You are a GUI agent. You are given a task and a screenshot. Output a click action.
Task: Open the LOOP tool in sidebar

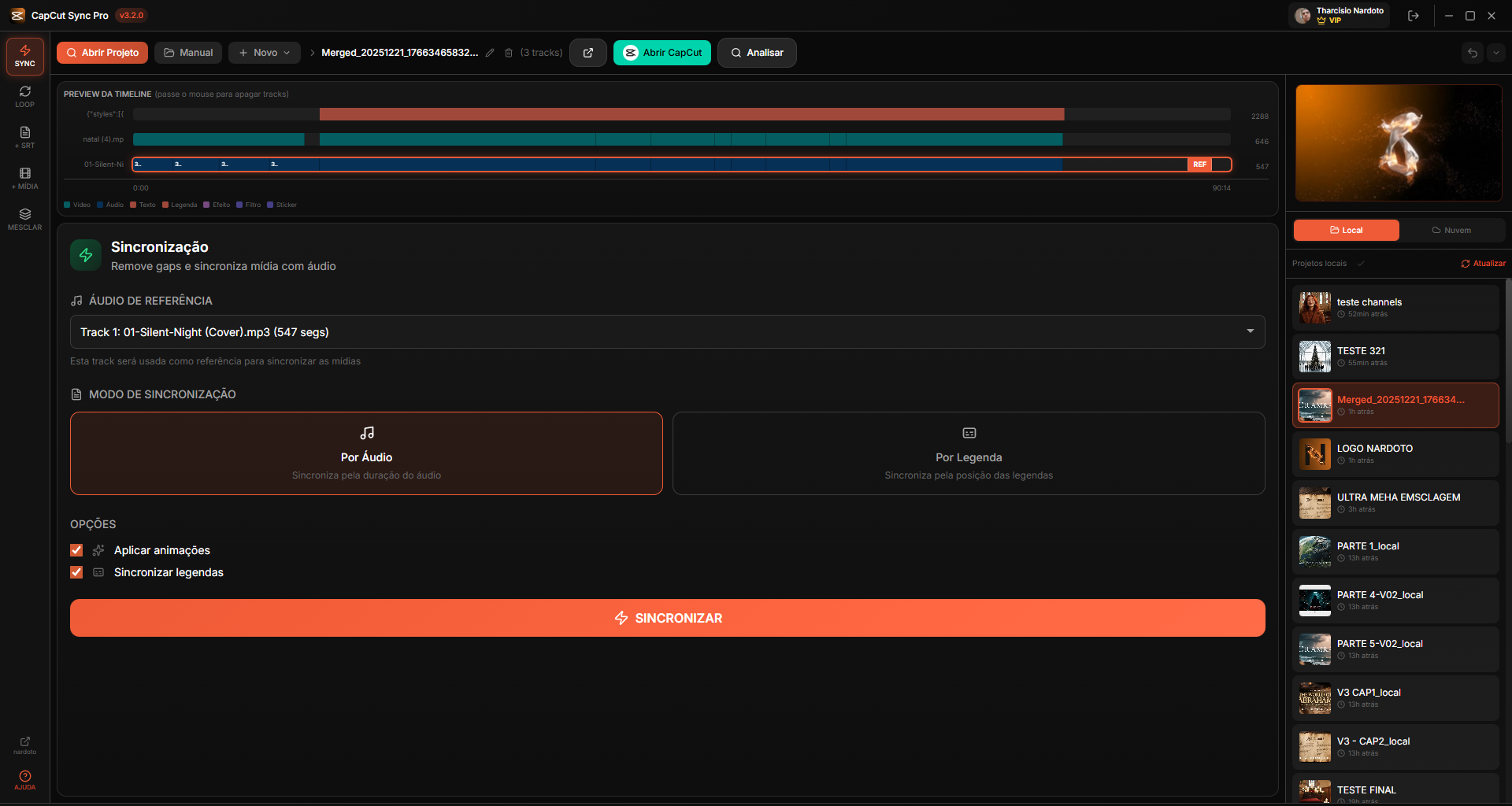[x=24, y=96]
